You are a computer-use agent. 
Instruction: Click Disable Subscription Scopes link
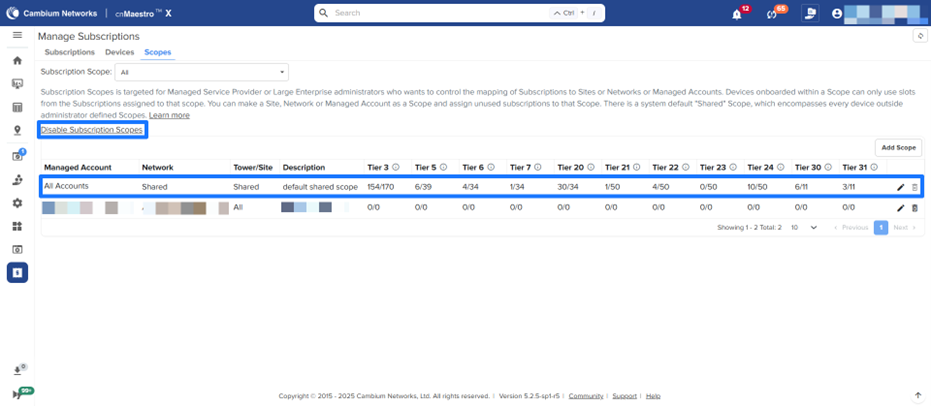coord(92,130)
